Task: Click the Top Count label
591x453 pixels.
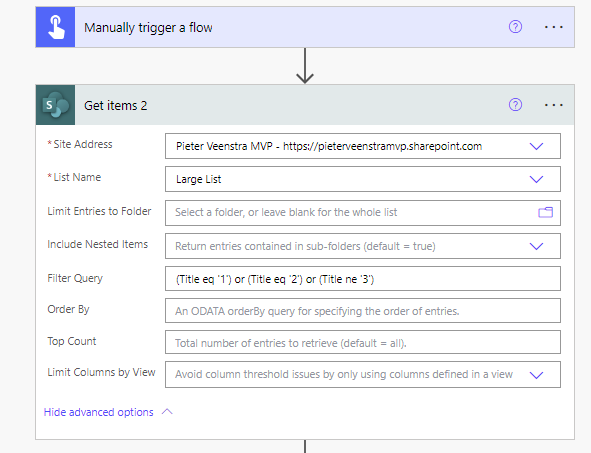Action: 72,341
